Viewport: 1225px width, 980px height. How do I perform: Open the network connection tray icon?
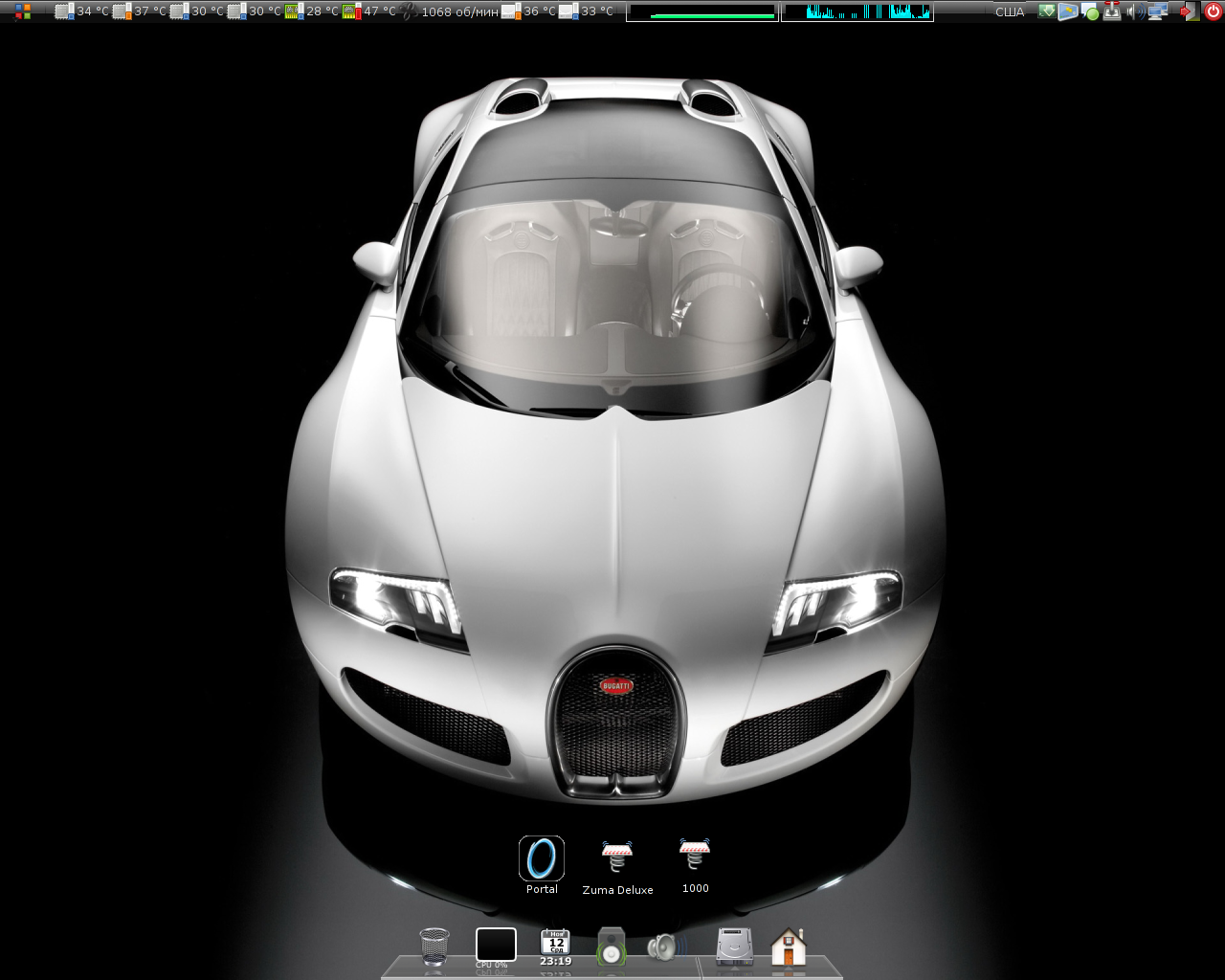[1158, 11]
